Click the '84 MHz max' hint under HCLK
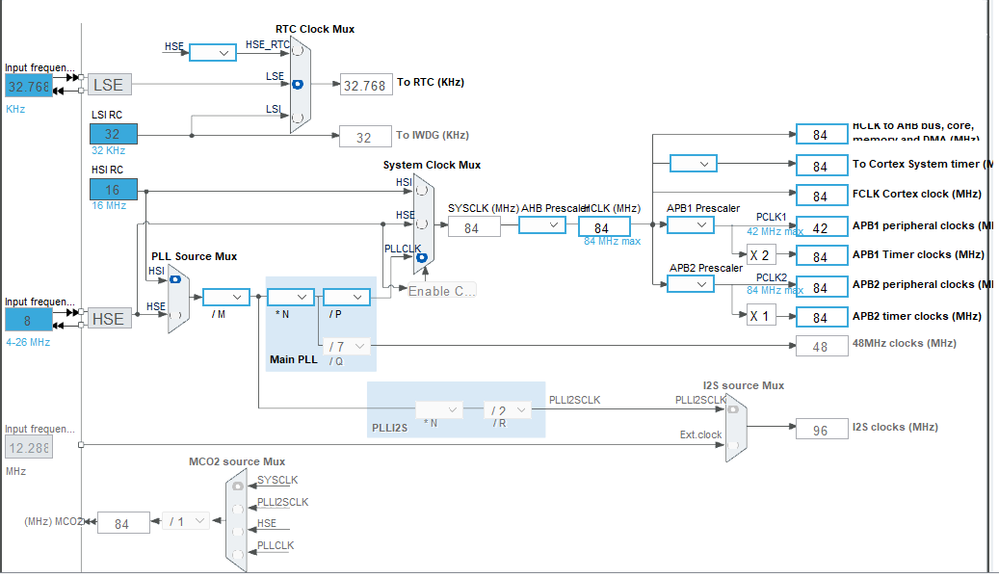This screenshot has width=999, height=578. (x=612, y=242)
